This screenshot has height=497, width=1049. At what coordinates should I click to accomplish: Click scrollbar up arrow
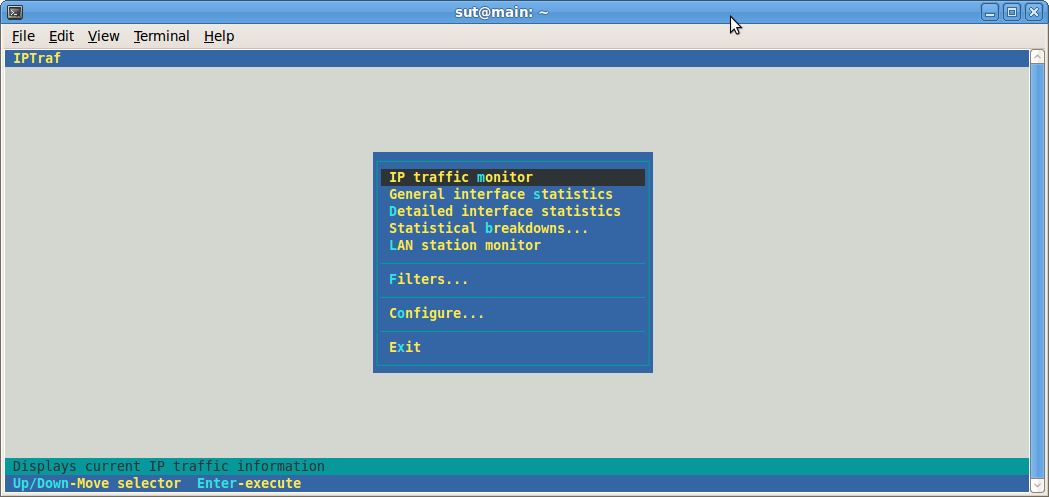1037,56
